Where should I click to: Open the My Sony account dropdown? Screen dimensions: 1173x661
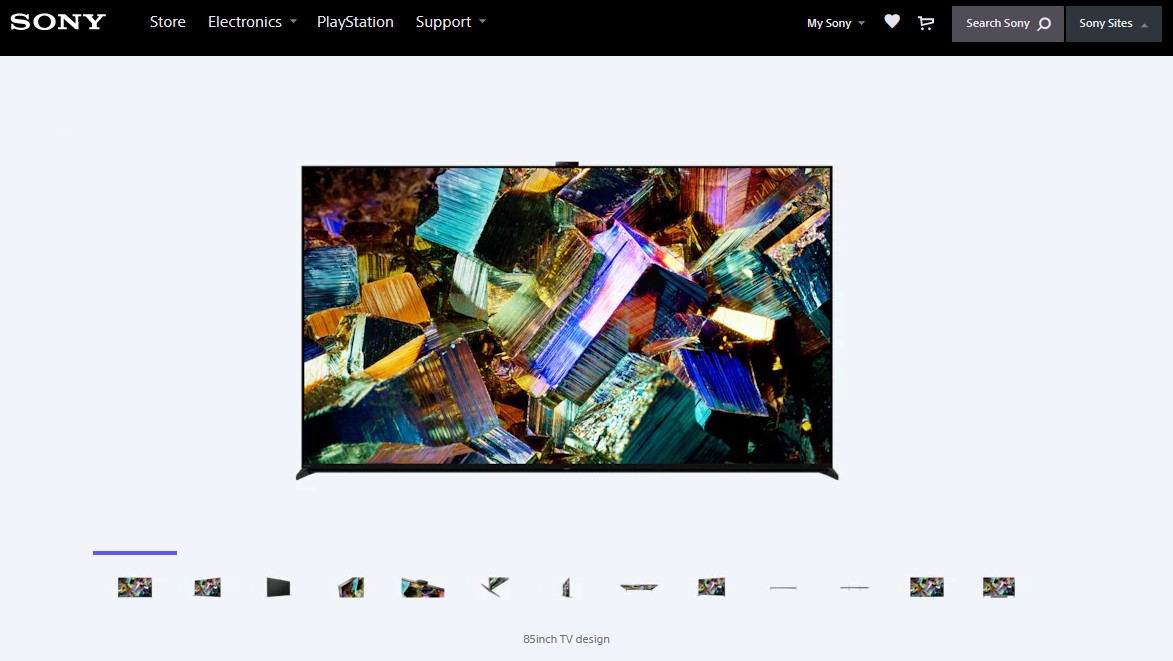(836, 23)
